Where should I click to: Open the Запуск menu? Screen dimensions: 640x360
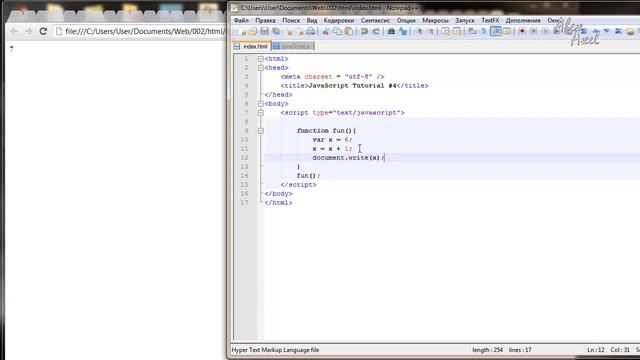pos(465,20)
